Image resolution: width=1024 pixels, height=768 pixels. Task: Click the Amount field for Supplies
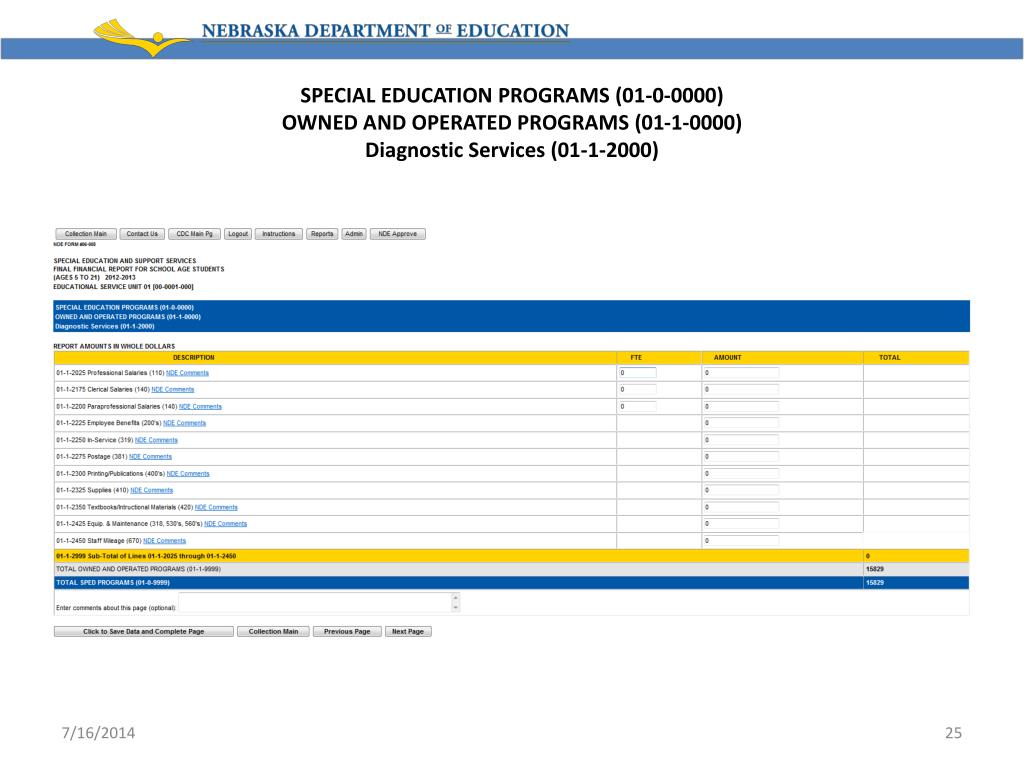(x=741, y=490)
